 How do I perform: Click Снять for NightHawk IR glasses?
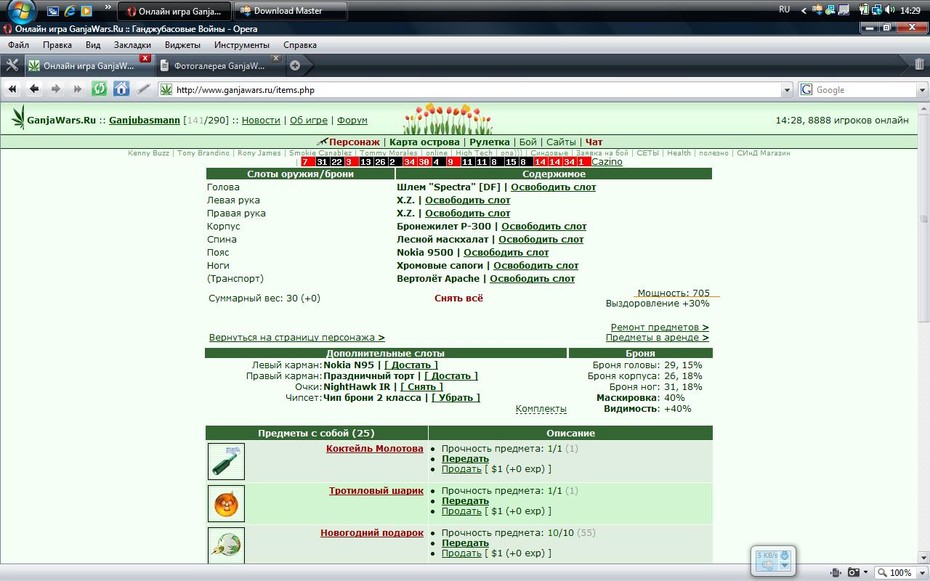coord(421,387)
